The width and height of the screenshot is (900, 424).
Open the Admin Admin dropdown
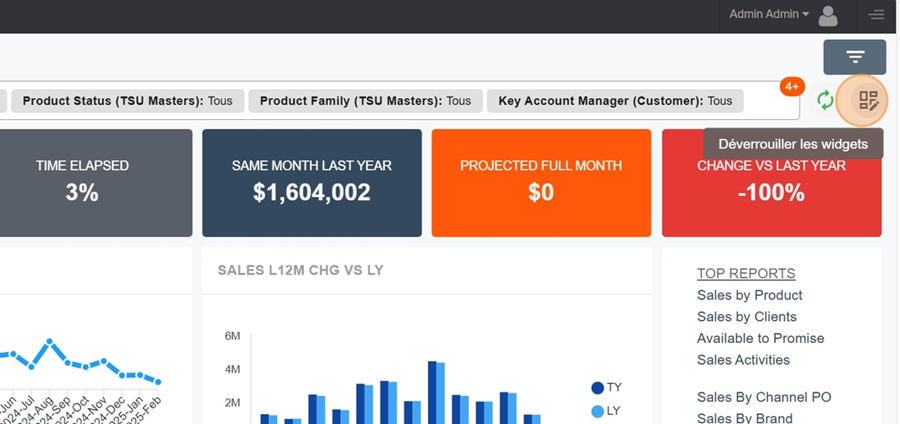click(769, 14)
